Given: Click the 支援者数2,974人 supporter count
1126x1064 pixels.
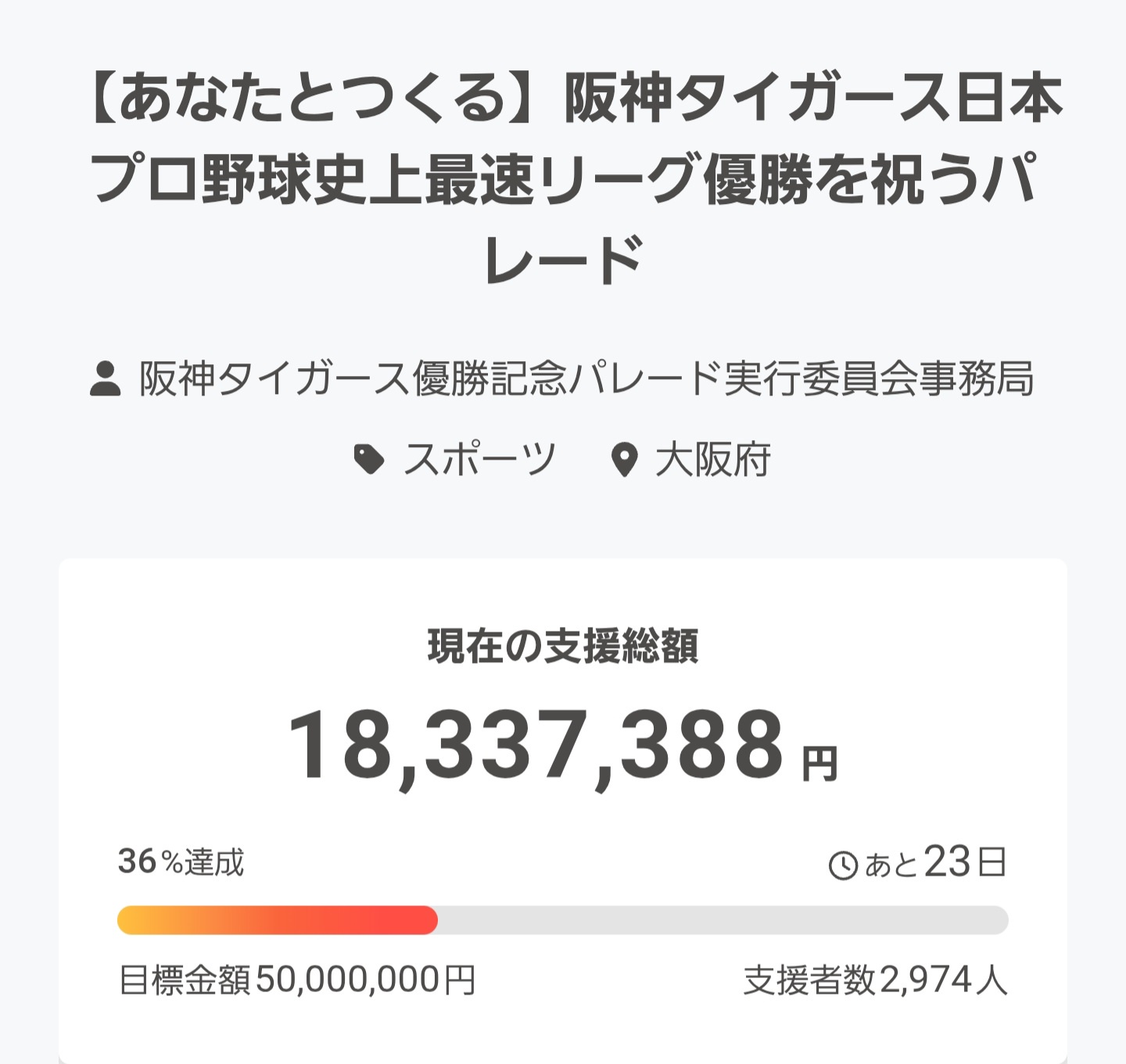Looking at the screenshot, I should (875, 980).
